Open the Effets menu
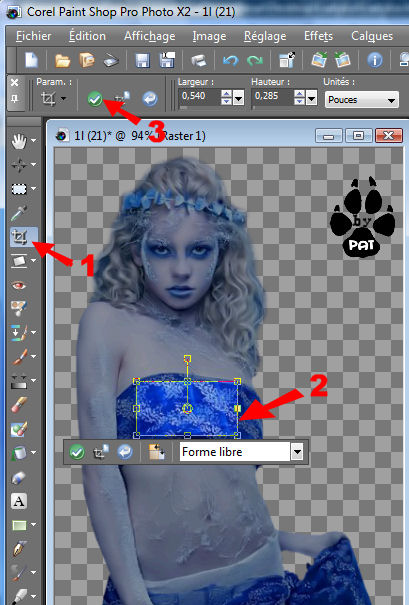The height and width of the screenshot is (605, 409). (318, 36)
